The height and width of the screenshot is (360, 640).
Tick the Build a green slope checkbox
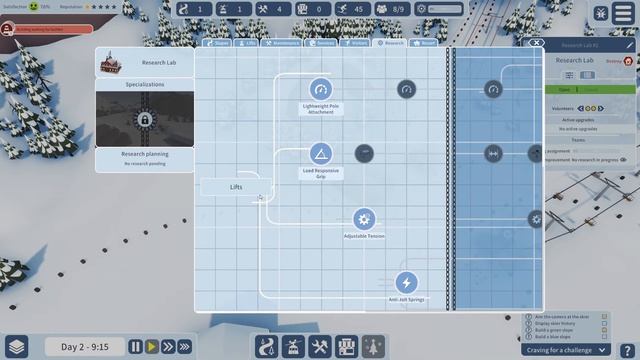[604, 330]
